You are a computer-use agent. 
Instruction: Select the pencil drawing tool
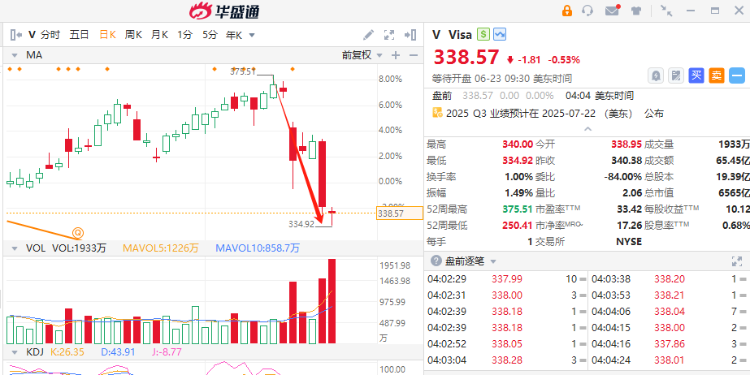pos(368,35)
